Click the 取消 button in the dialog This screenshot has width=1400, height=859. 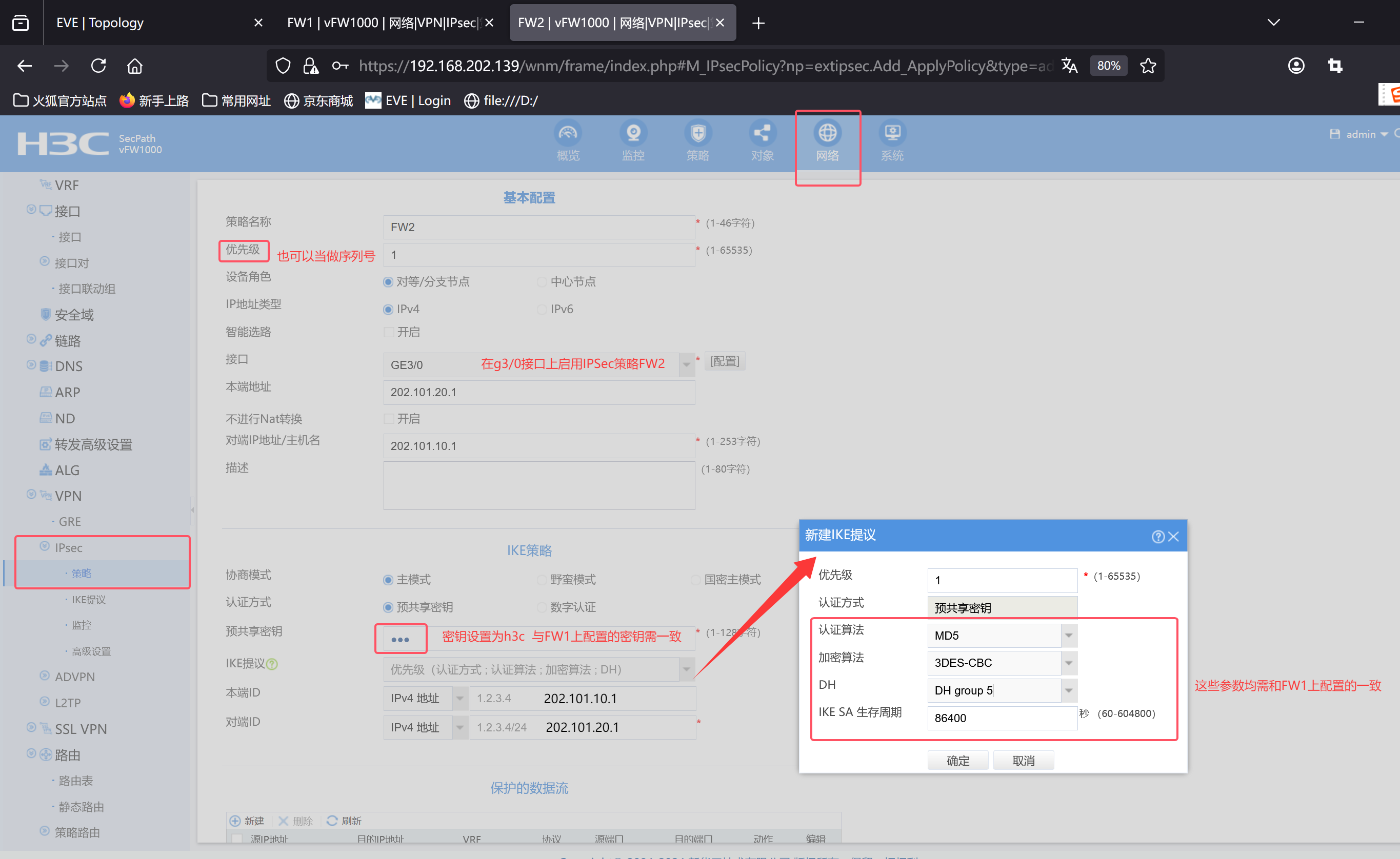pos(1023,760)
